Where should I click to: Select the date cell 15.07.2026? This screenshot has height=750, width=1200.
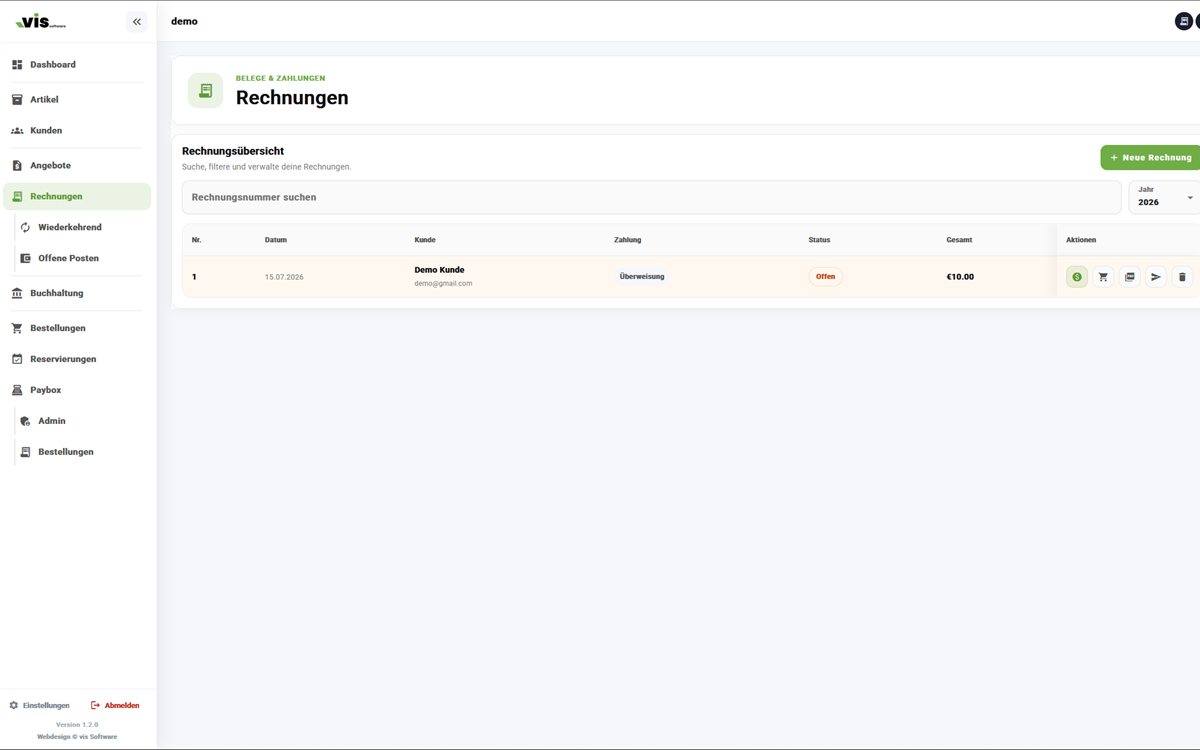284,277
